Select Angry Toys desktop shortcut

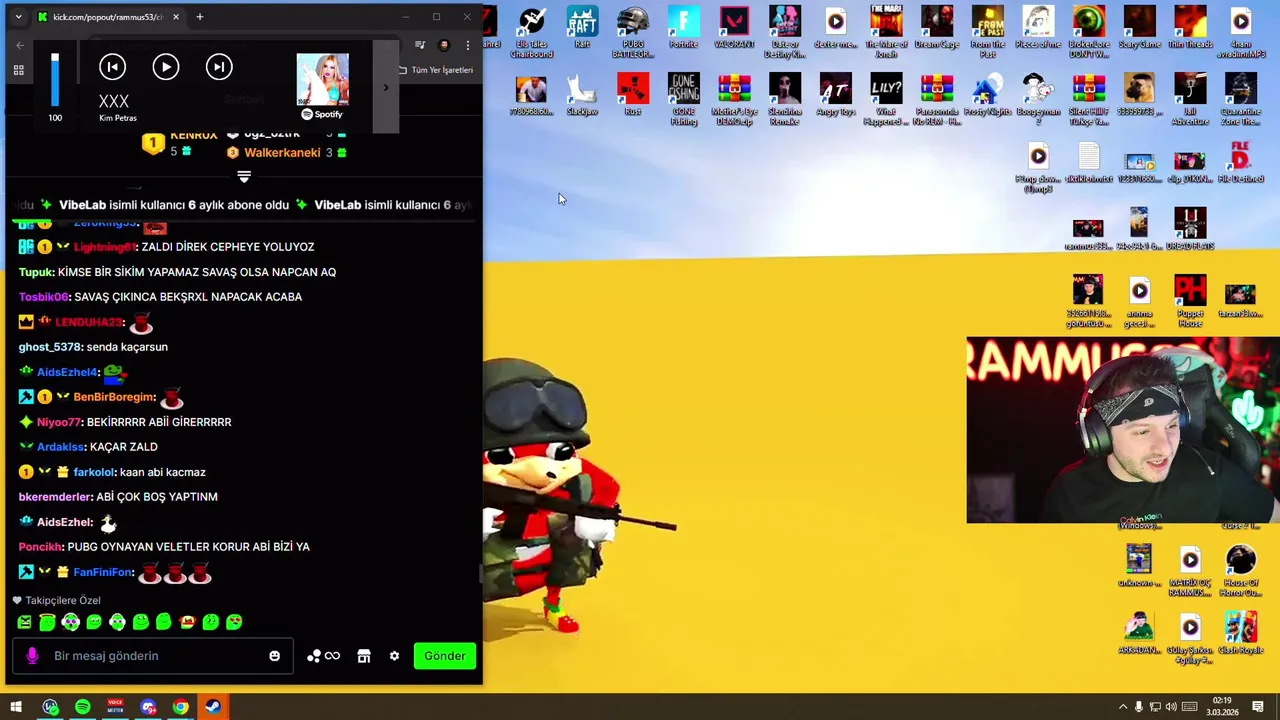[x=835, y=95]
